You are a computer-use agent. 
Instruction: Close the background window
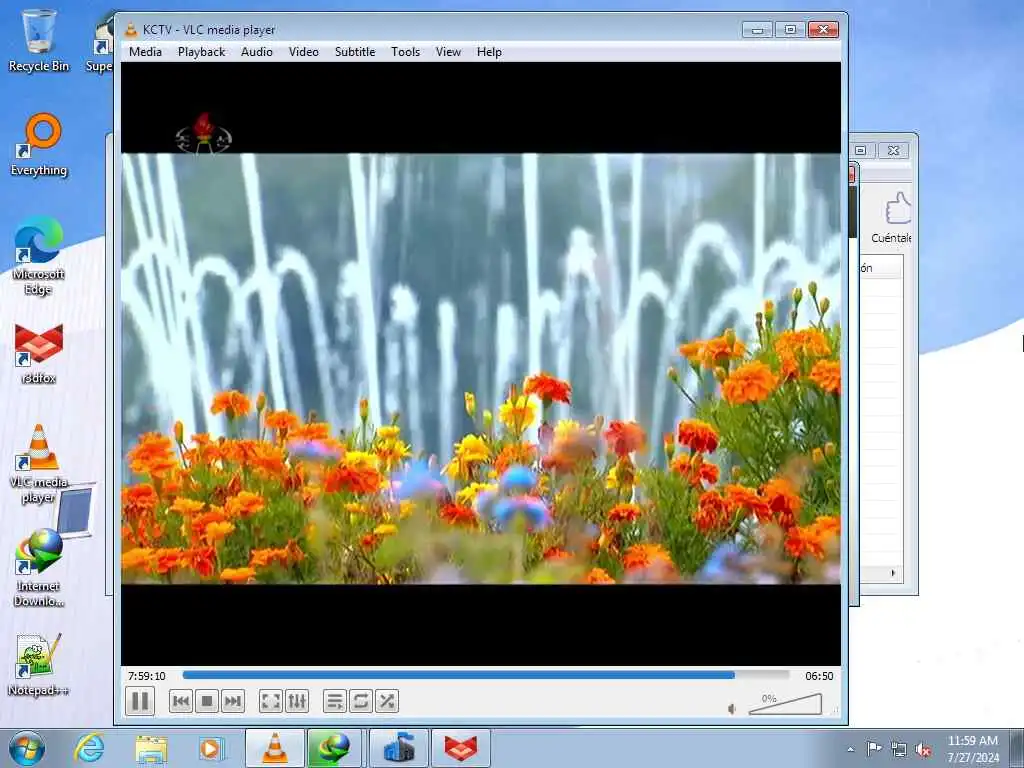coord(893,150)
